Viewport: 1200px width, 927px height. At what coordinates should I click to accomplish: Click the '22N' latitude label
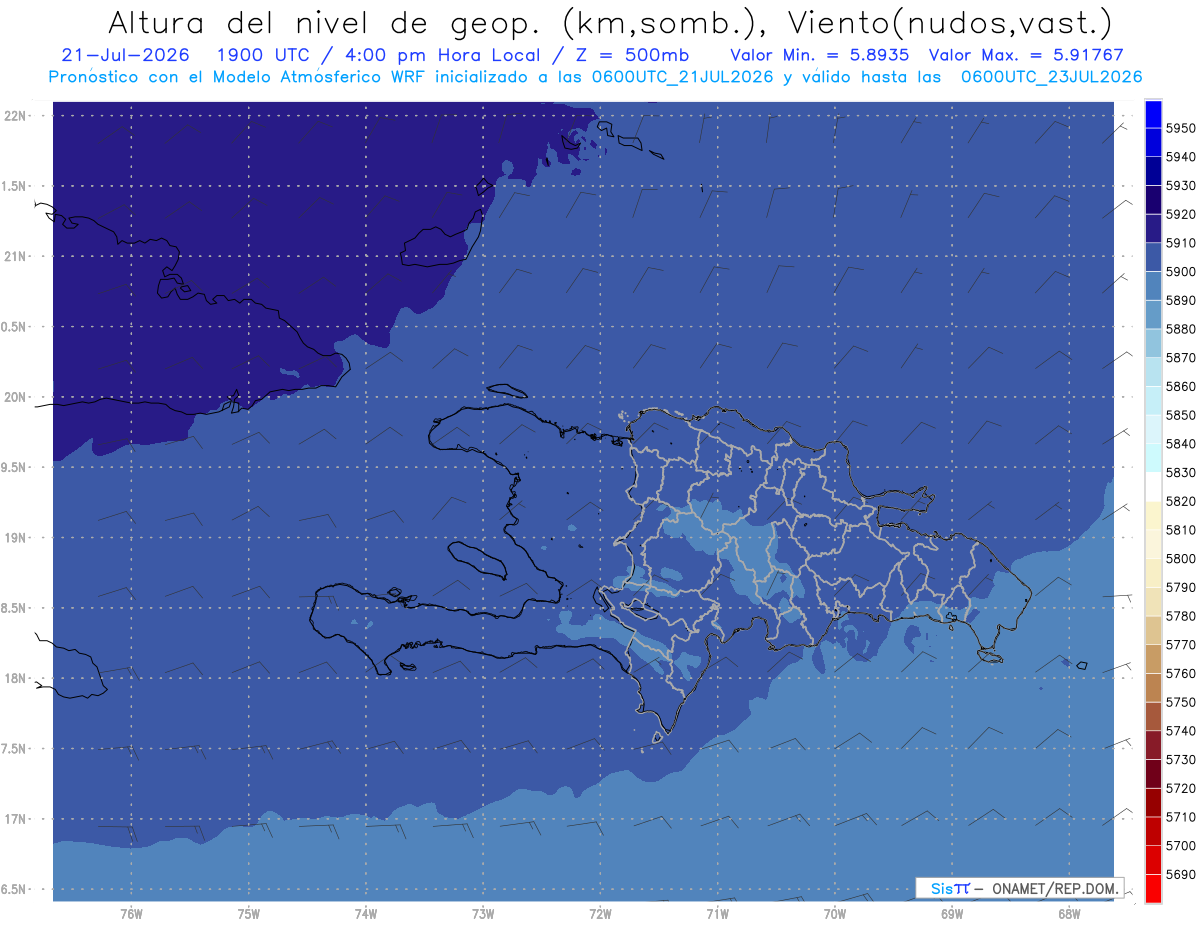15,116
